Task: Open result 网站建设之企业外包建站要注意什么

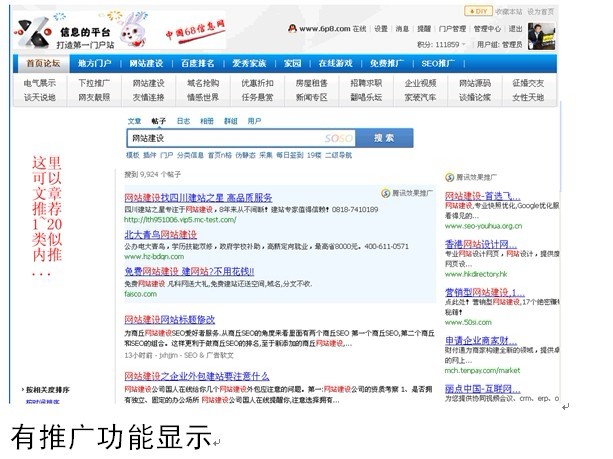Action: (x=197, y=377)
